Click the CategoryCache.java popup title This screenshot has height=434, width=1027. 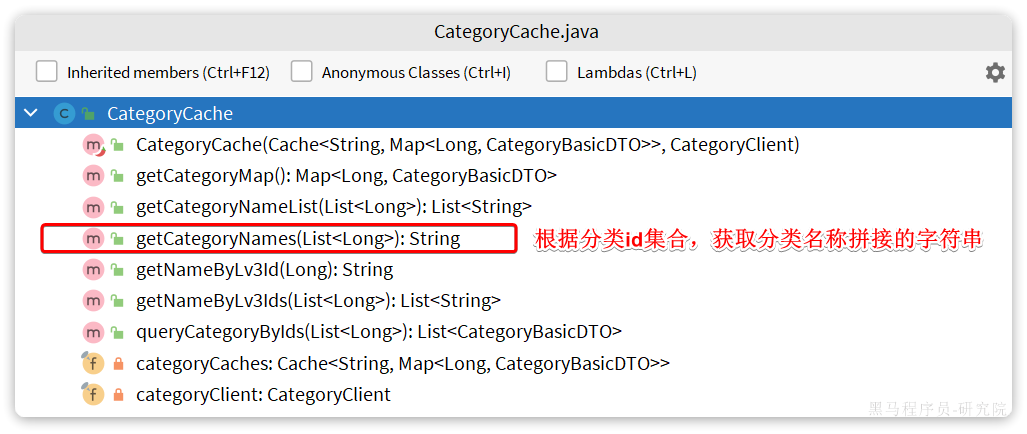516,32
